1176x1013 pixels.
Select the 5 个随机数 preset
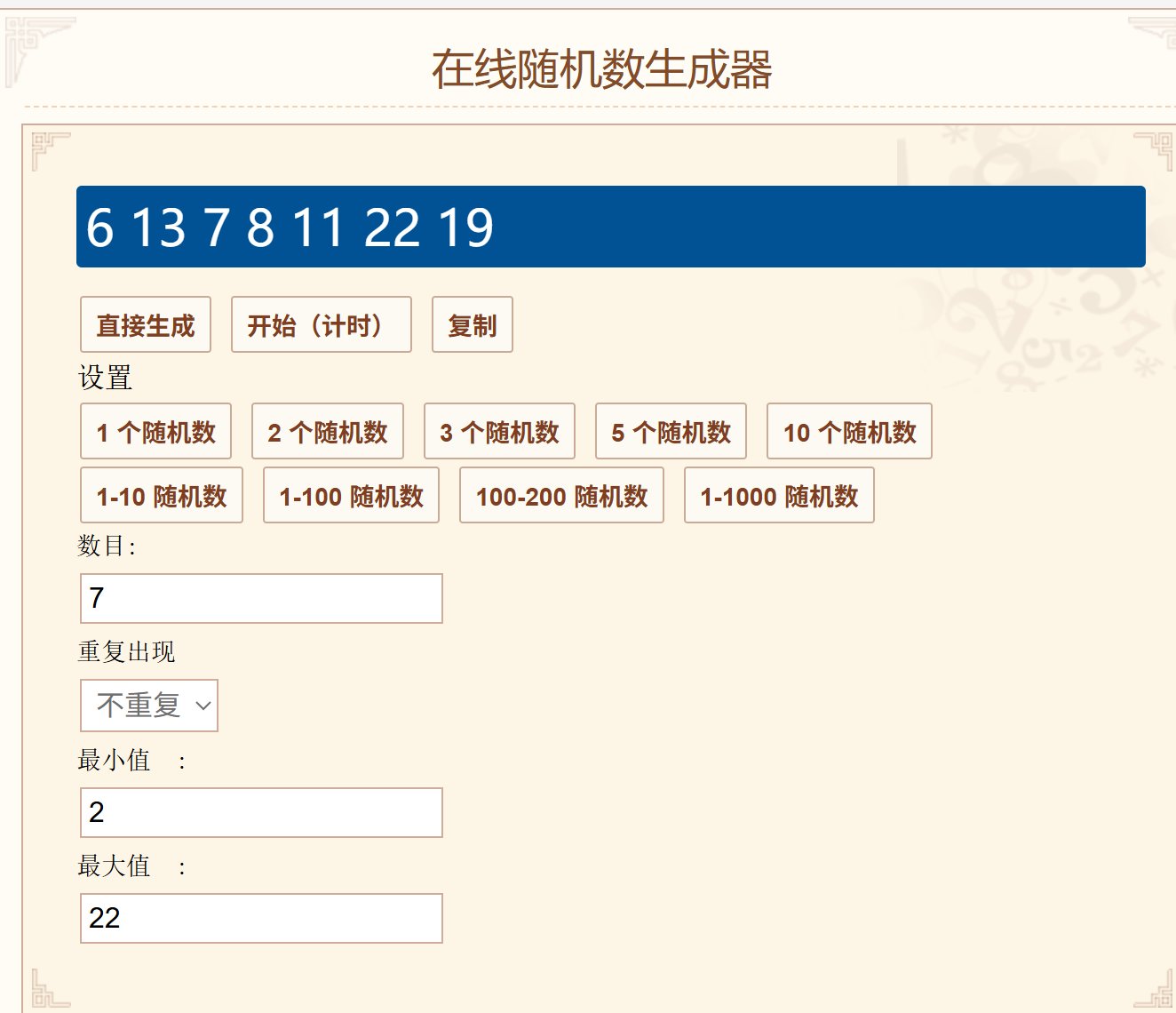coord(671,432)
